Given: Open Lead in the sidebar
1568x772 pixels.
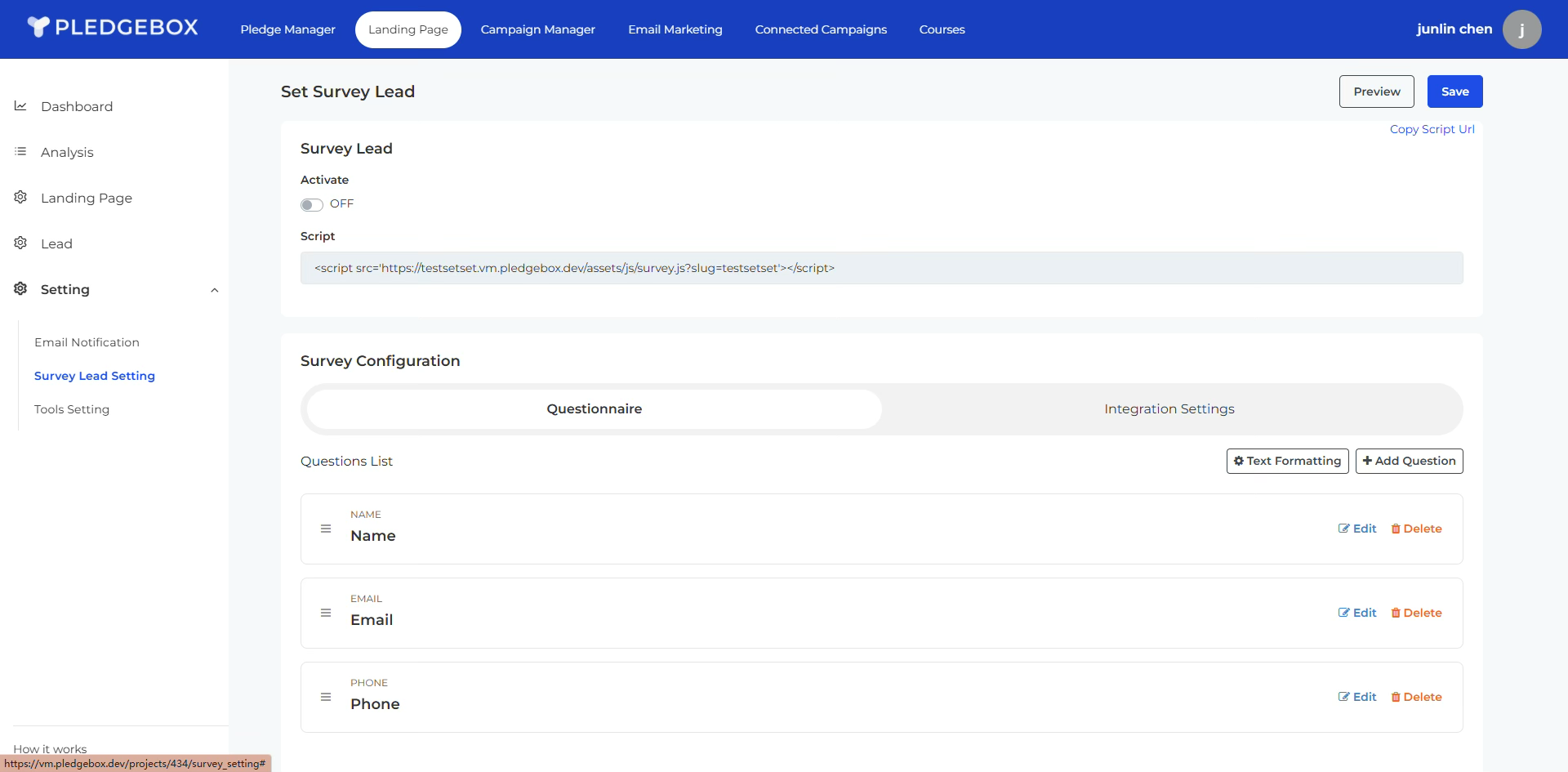Looking at the screenshot, I should (56, 243).
